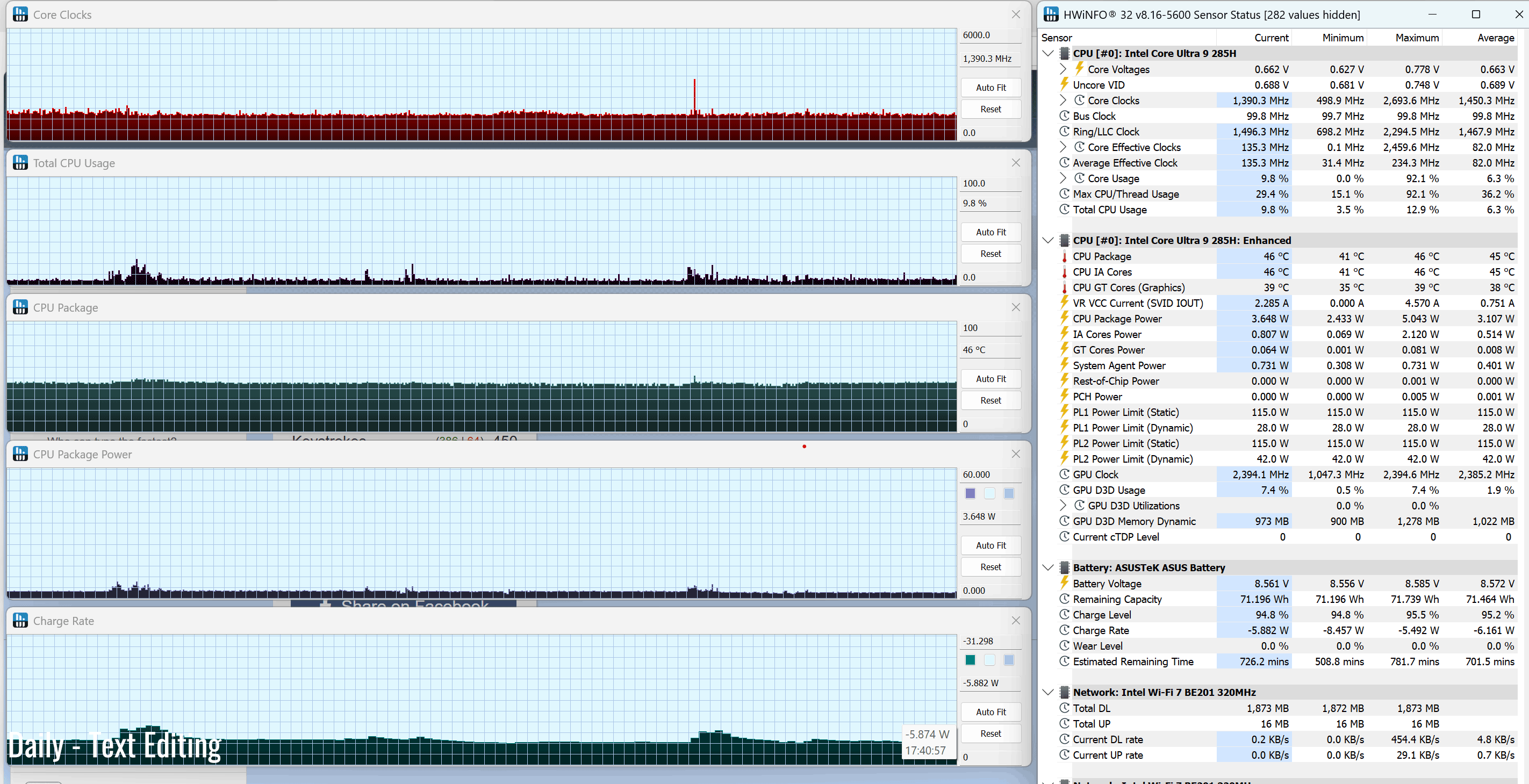Click the Average column header

tap(1480, 38)
